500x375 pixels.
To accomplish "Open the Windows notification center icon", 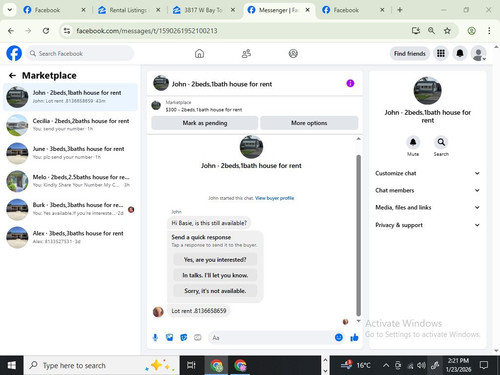I will (484, 365).
